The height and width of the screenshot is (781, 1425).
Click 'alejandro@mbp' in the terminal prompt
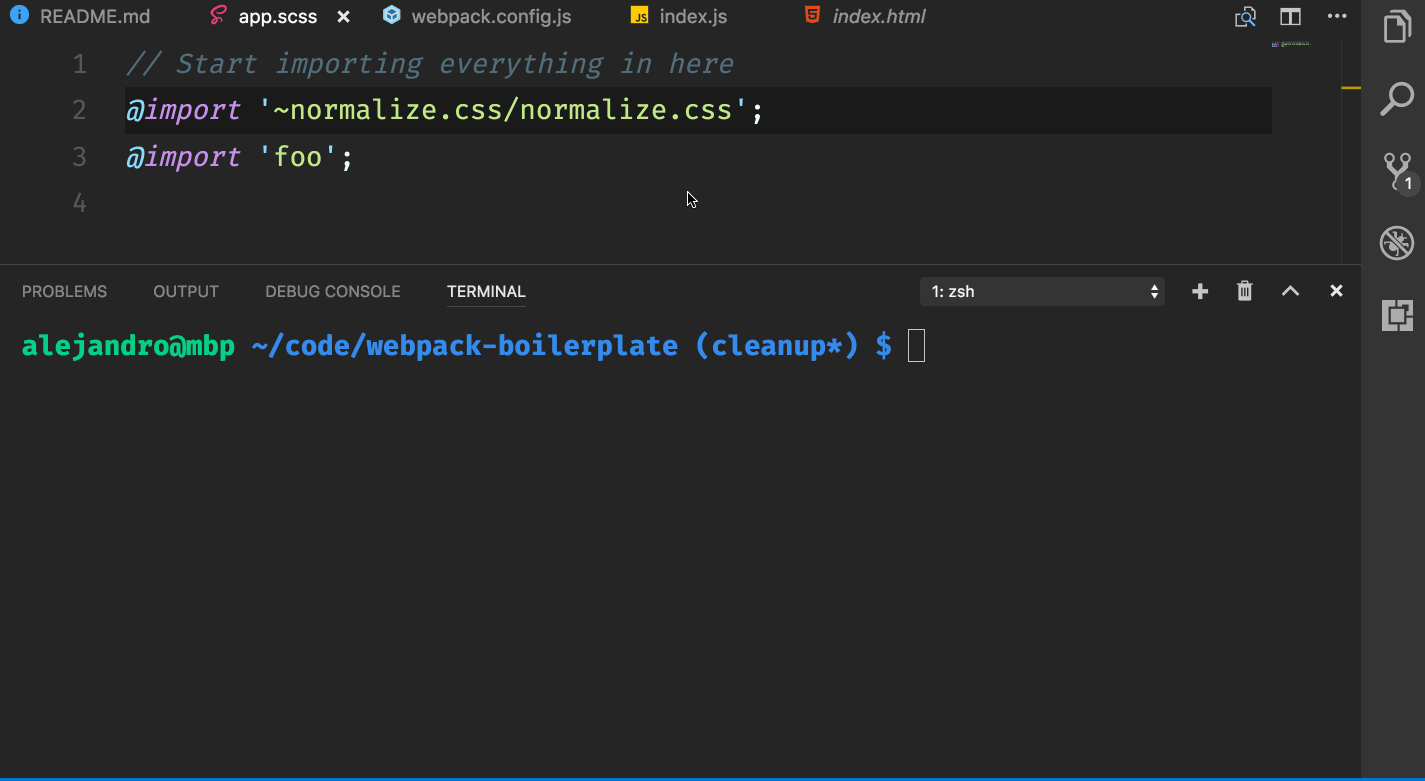(x=128, y=346)
